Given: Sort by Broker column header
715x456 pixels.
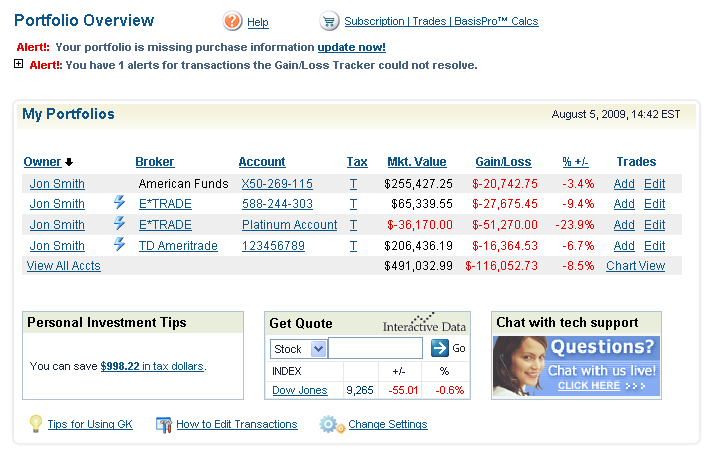Looking at the screenshot, I should pos(155,162).
